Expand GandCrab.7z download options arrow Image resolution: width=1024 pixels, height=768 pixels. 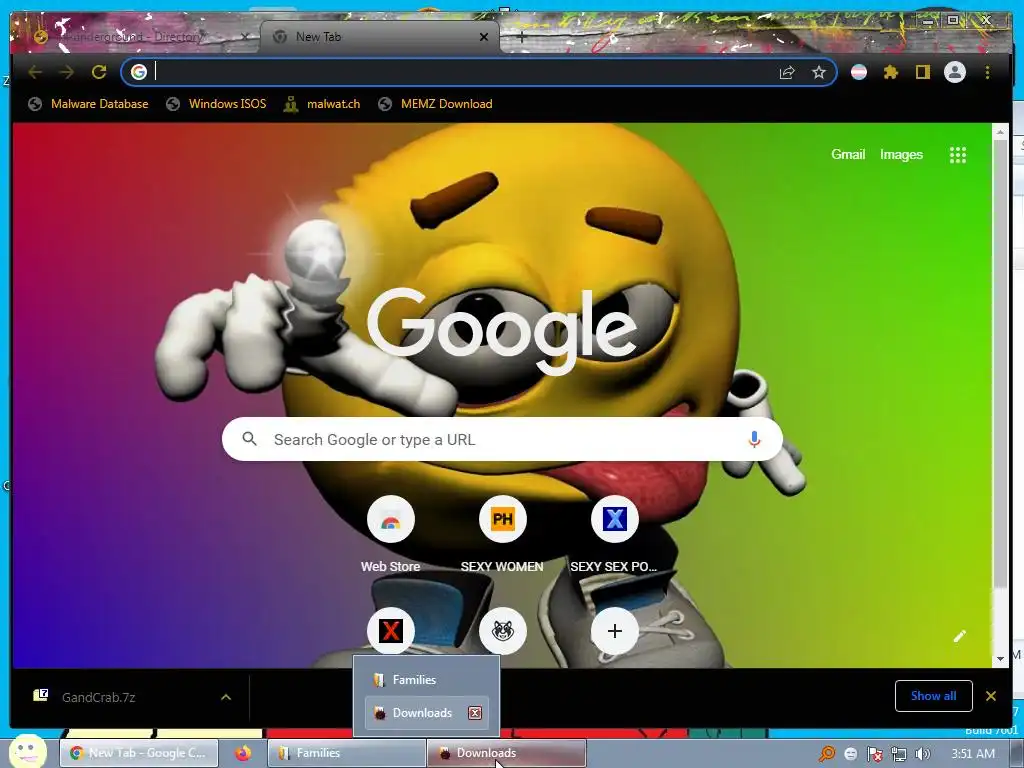[x=226, y=697]
